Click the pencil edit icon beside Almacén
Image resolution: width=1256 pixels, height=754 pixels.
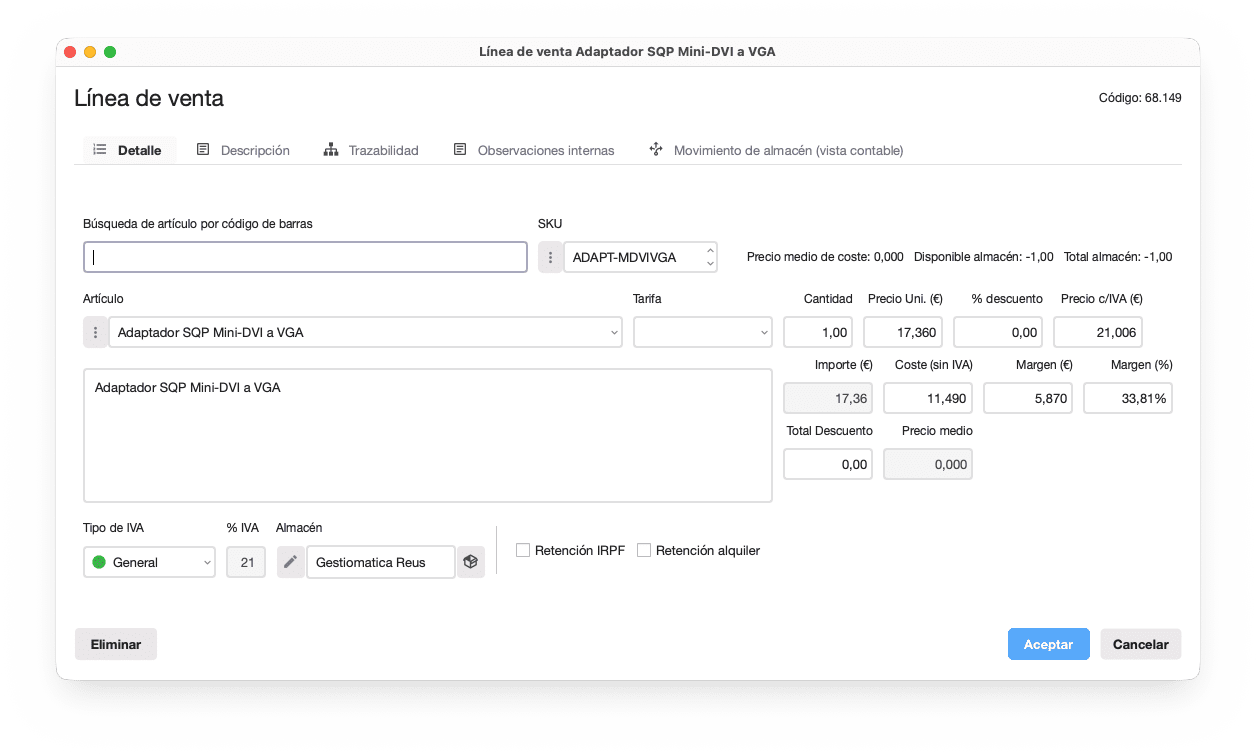point(290,562)
